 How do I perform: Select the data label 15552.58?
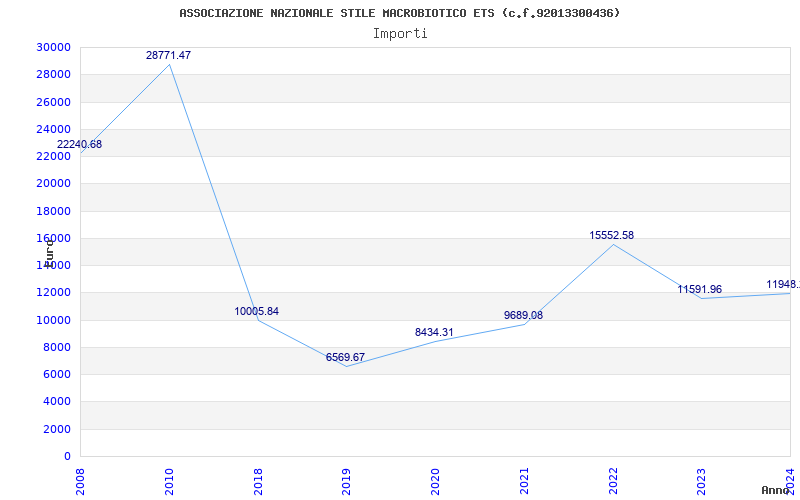click(612, 235)
